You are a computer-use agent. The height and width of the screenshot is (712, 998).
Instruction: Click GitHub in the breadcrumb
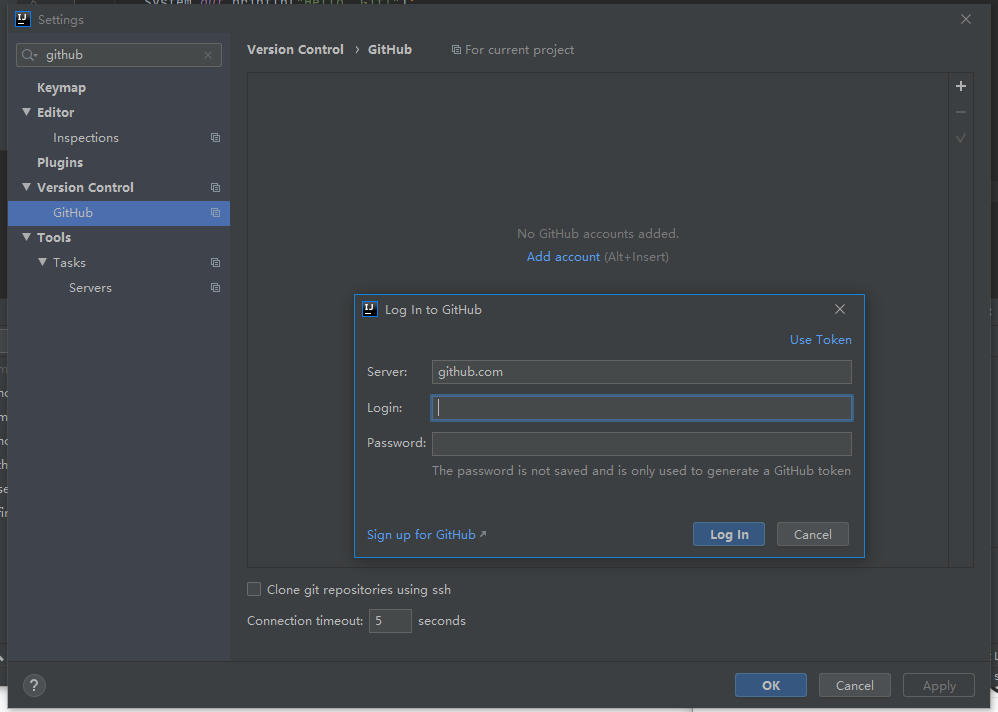click(x=390, y=50)
